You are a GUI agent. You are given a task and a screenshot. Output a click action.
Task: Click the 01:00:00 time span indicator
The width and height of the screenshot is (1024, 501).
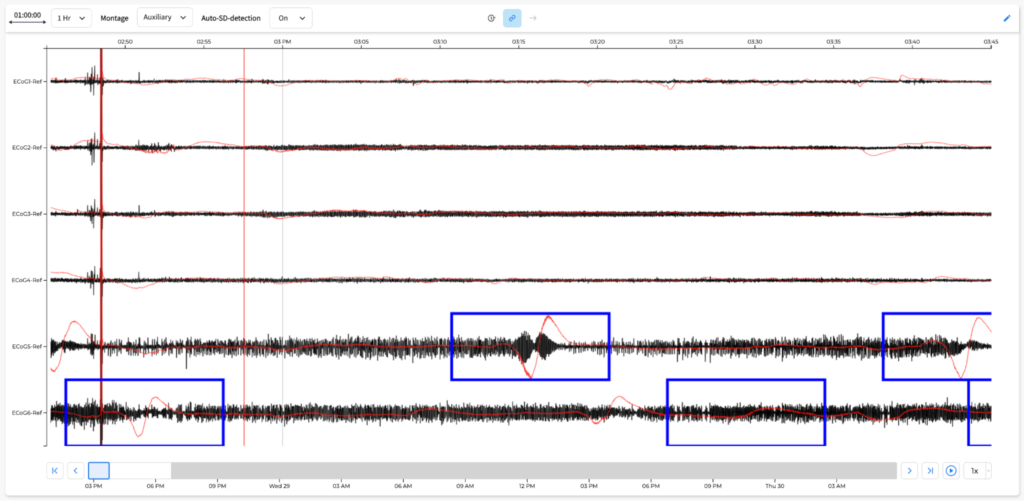[27, 18]
